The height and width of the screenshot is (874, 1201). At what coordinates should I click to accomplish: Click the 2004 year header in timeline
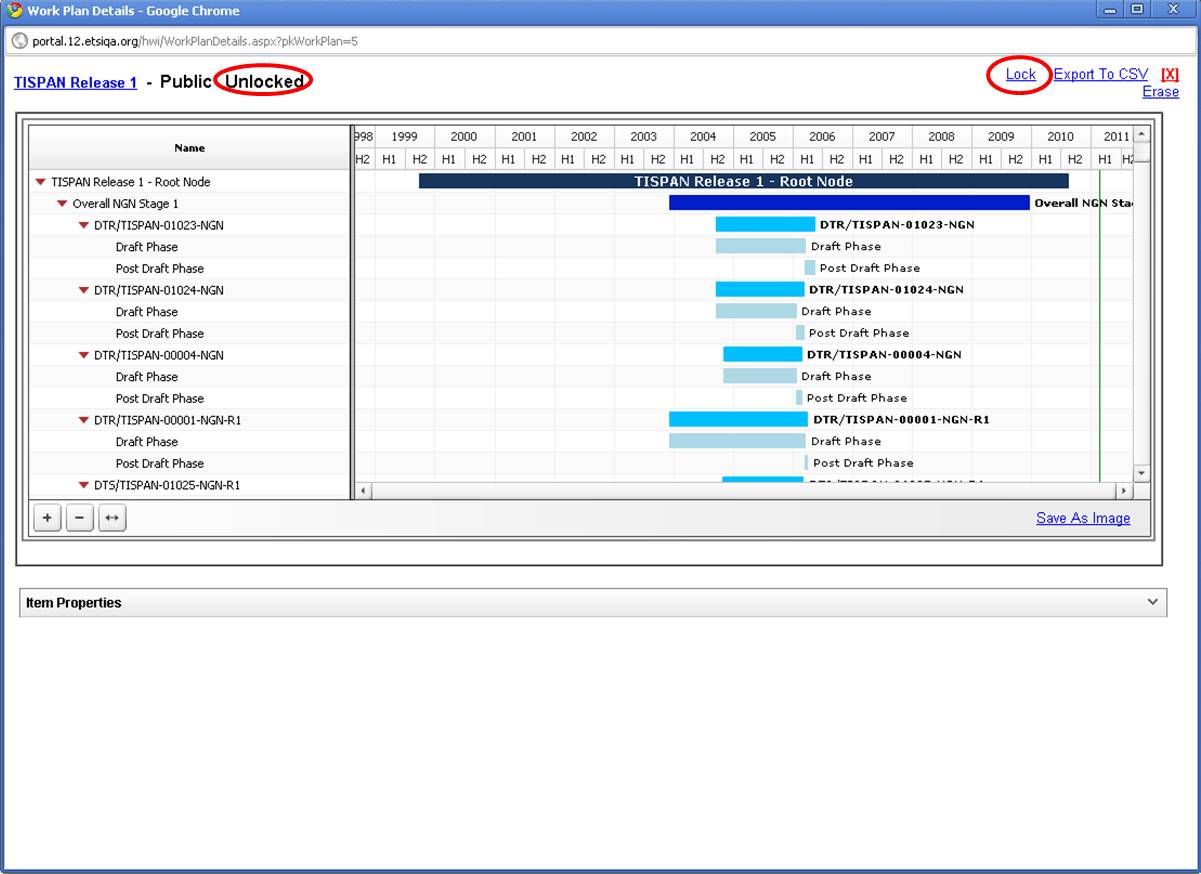(x=703, y=137)
